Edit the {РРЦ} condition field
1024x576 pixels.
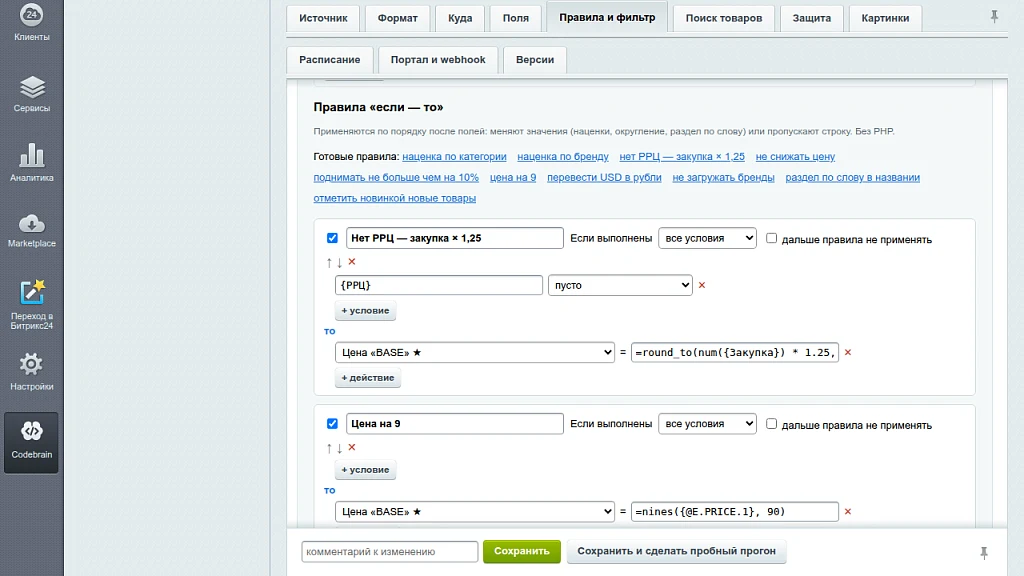point(439,285)
